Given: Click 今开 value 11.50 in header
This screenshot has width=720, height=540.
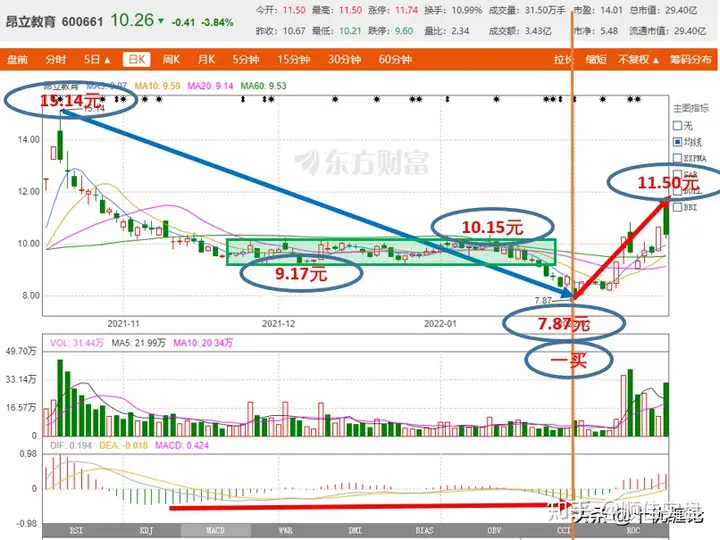Looking at the screenshot, I should click(294, 10).
